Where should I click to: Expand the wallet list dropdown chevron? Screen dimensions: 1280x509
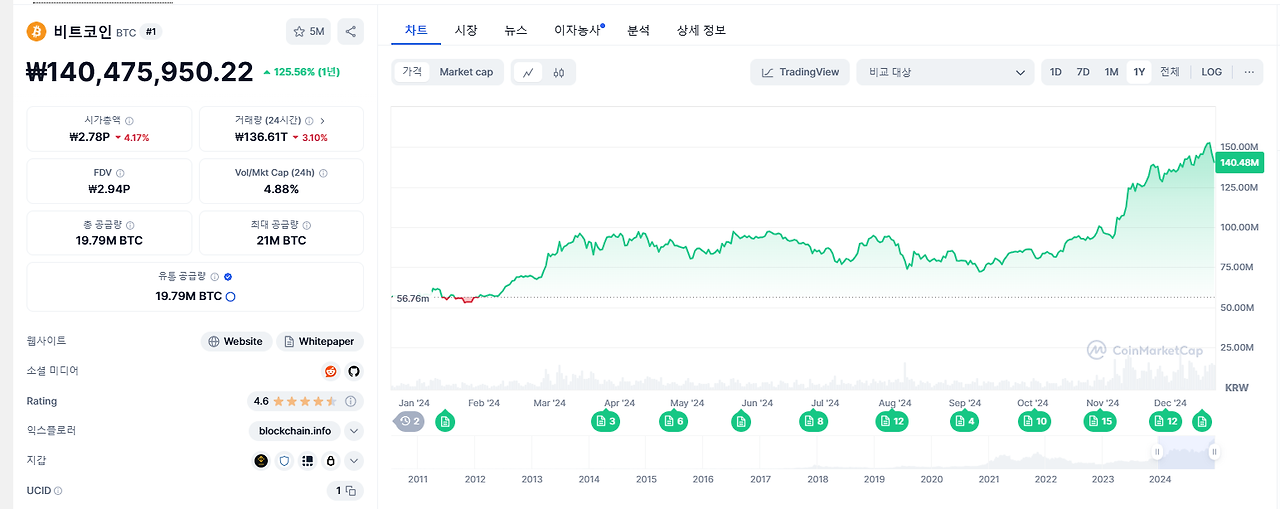tap(354, 461)
